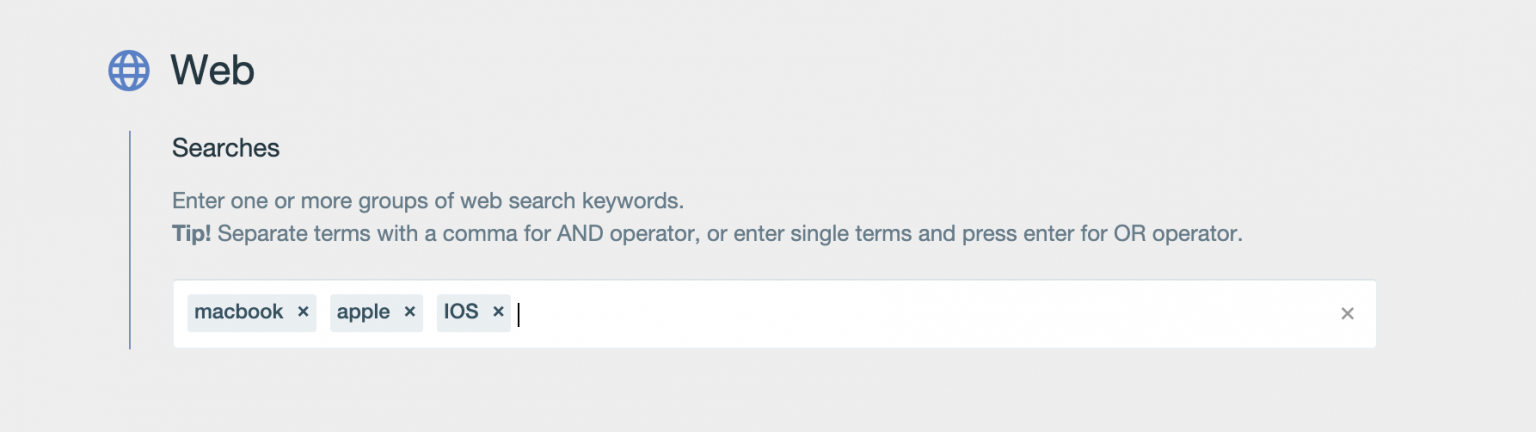This screenshot has height=432, width=1536.
Task: Delete the IOS keyword tag
Action: pos(498,312)
